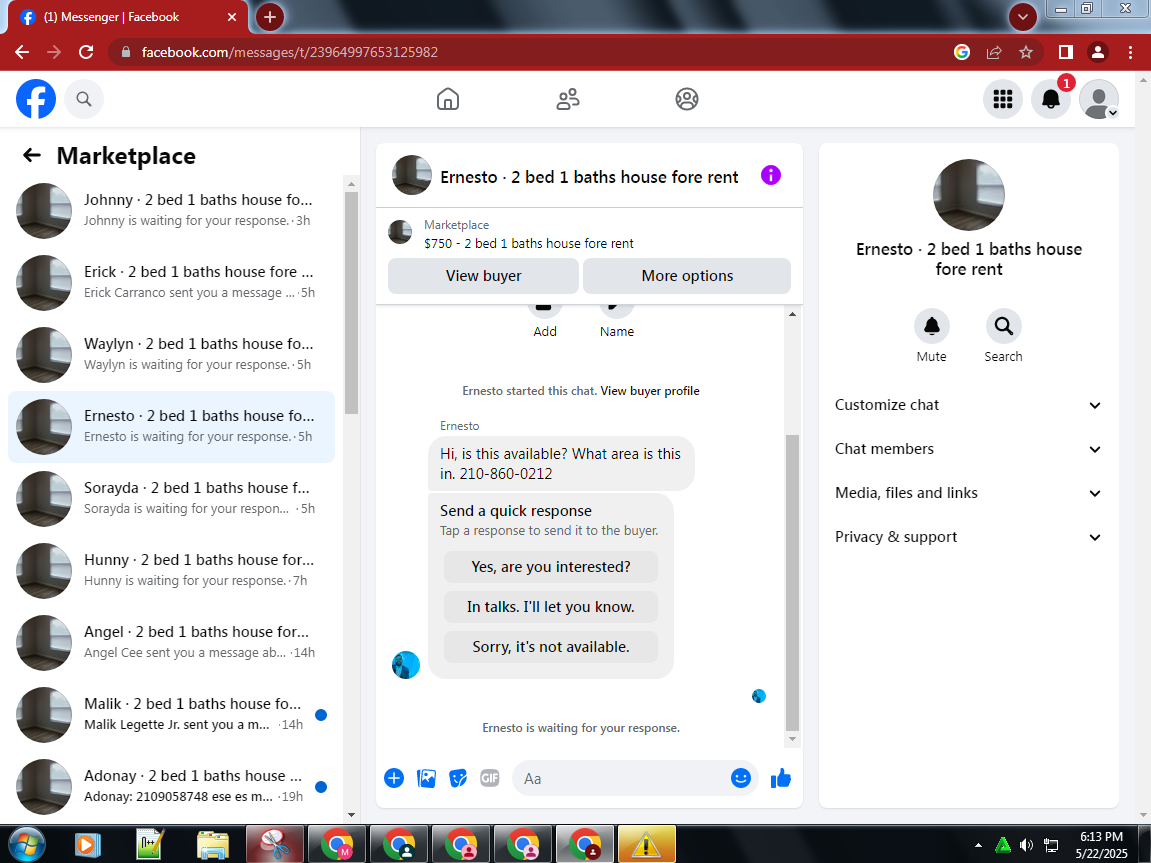Open Johnny's conversation in the list
1151x863 pixels.
(171, 211)
